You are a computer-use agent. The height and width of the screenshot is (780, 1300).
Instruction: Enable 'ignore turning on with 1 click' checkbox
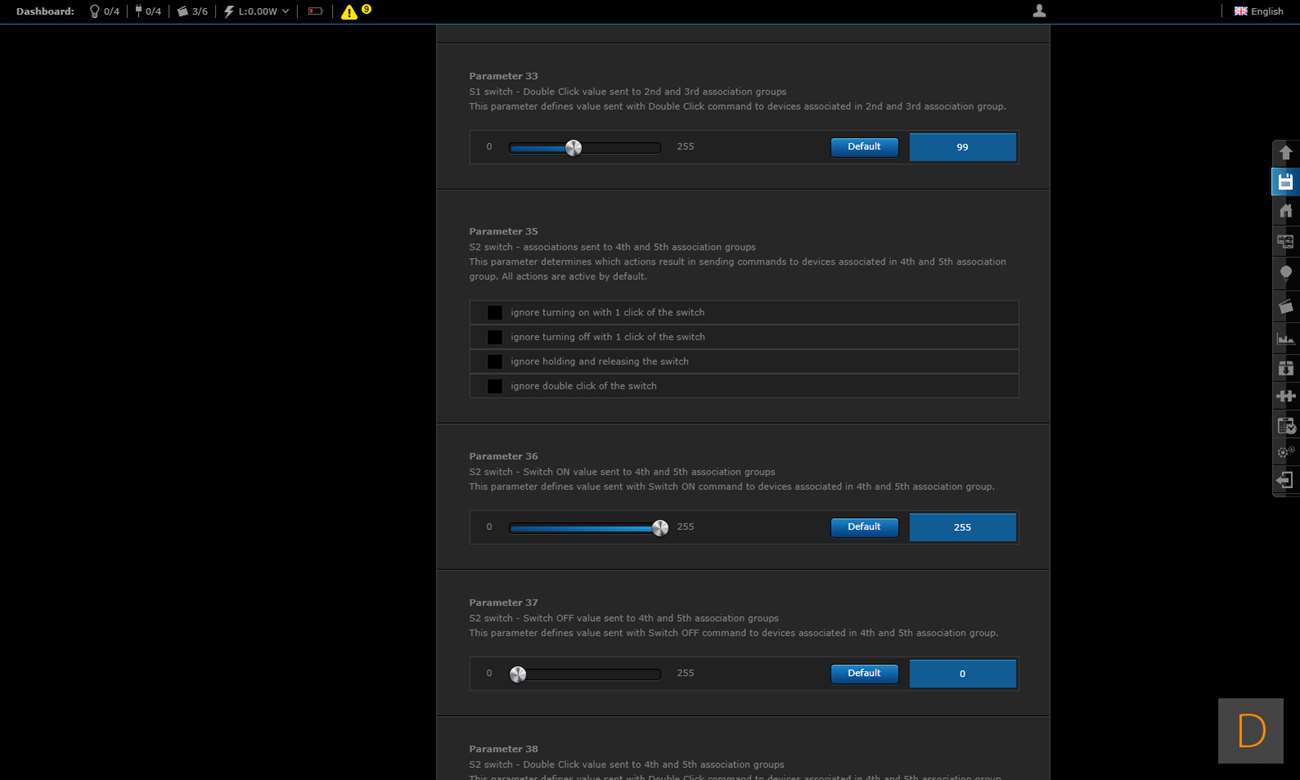point(495,313)
